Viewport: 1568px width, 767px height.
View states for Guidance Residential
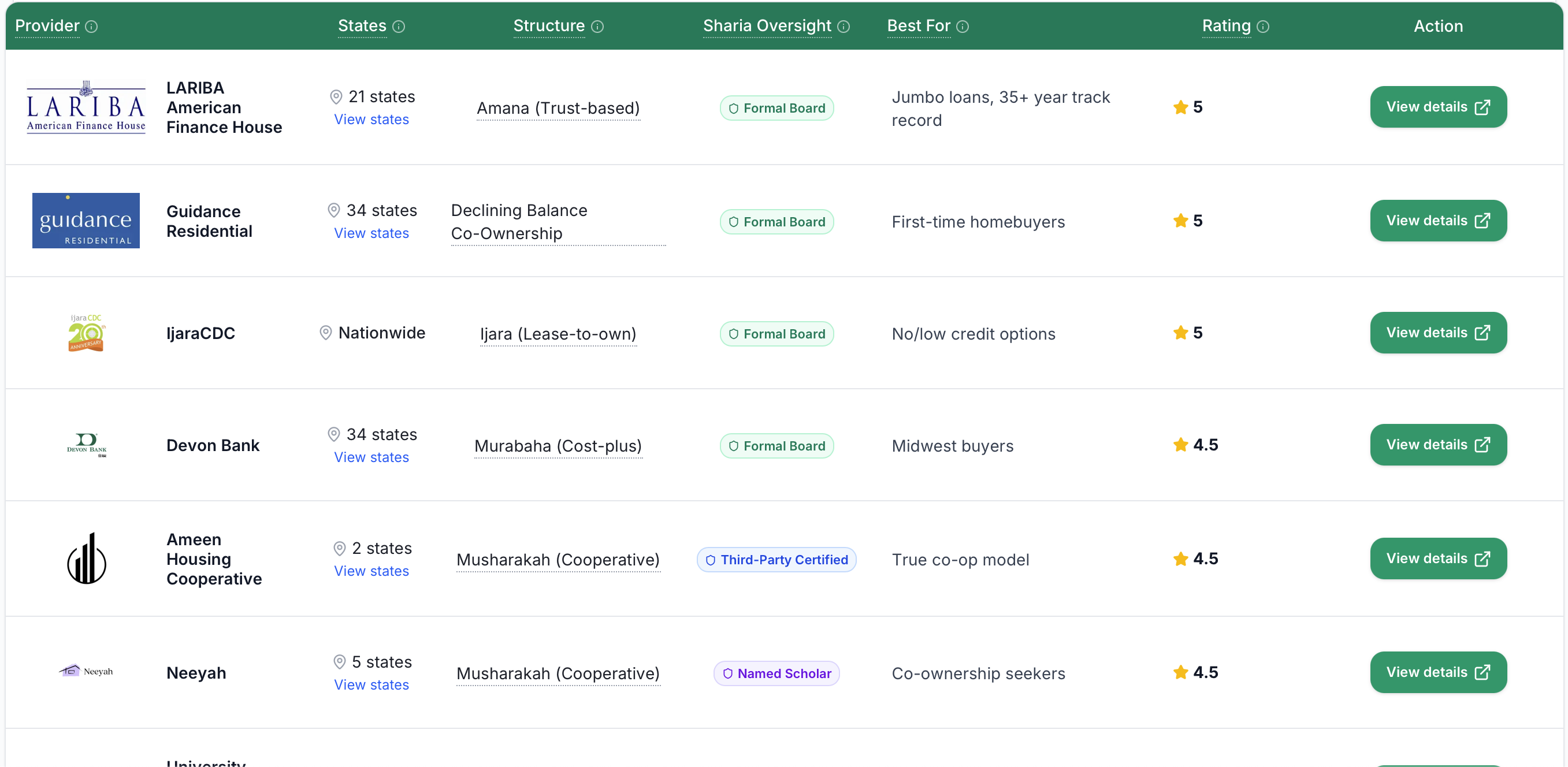point(371,233)
